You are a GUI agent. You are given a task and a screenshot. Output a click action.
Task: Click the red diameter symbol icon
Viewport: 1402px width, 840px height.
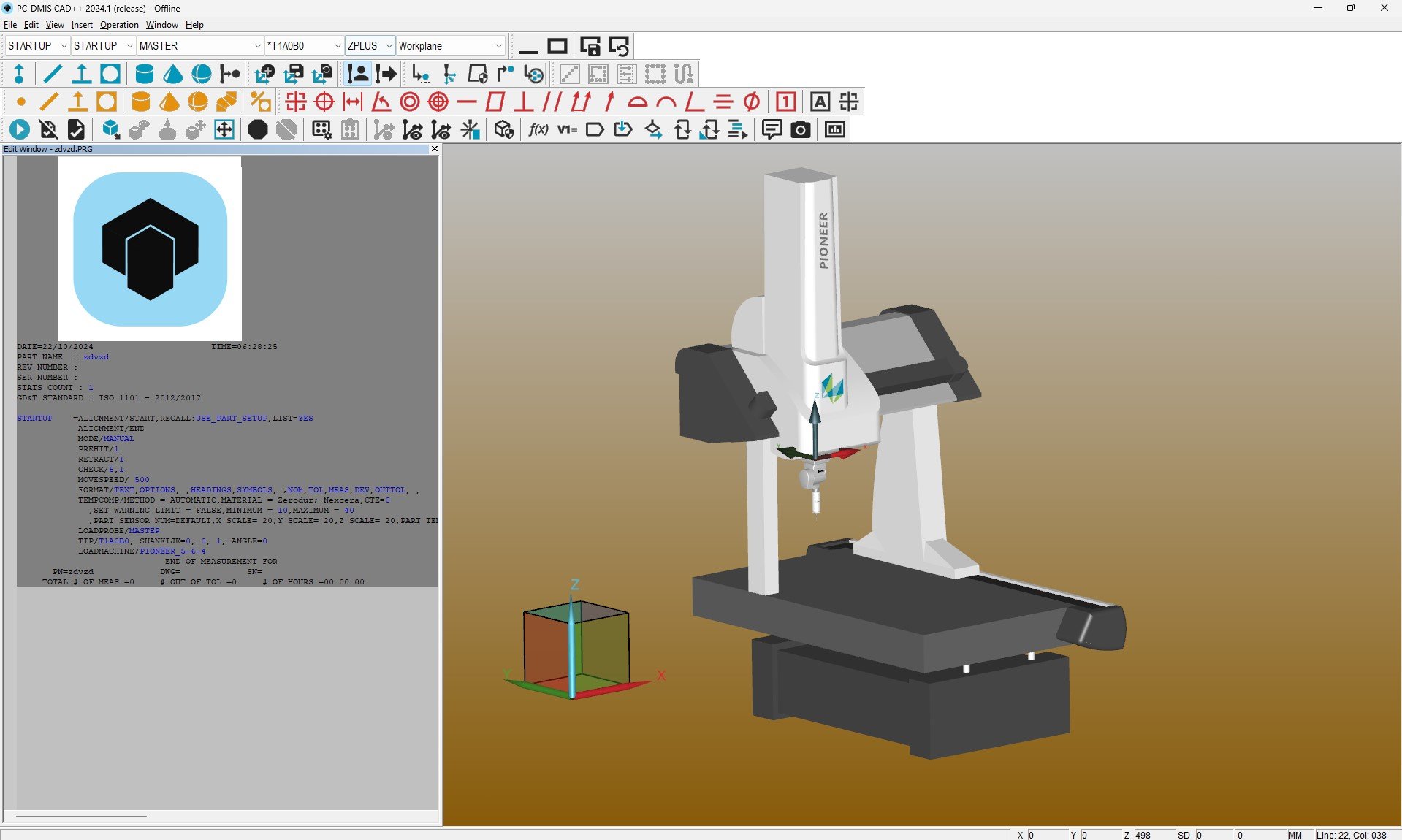(x=751, y=102)
